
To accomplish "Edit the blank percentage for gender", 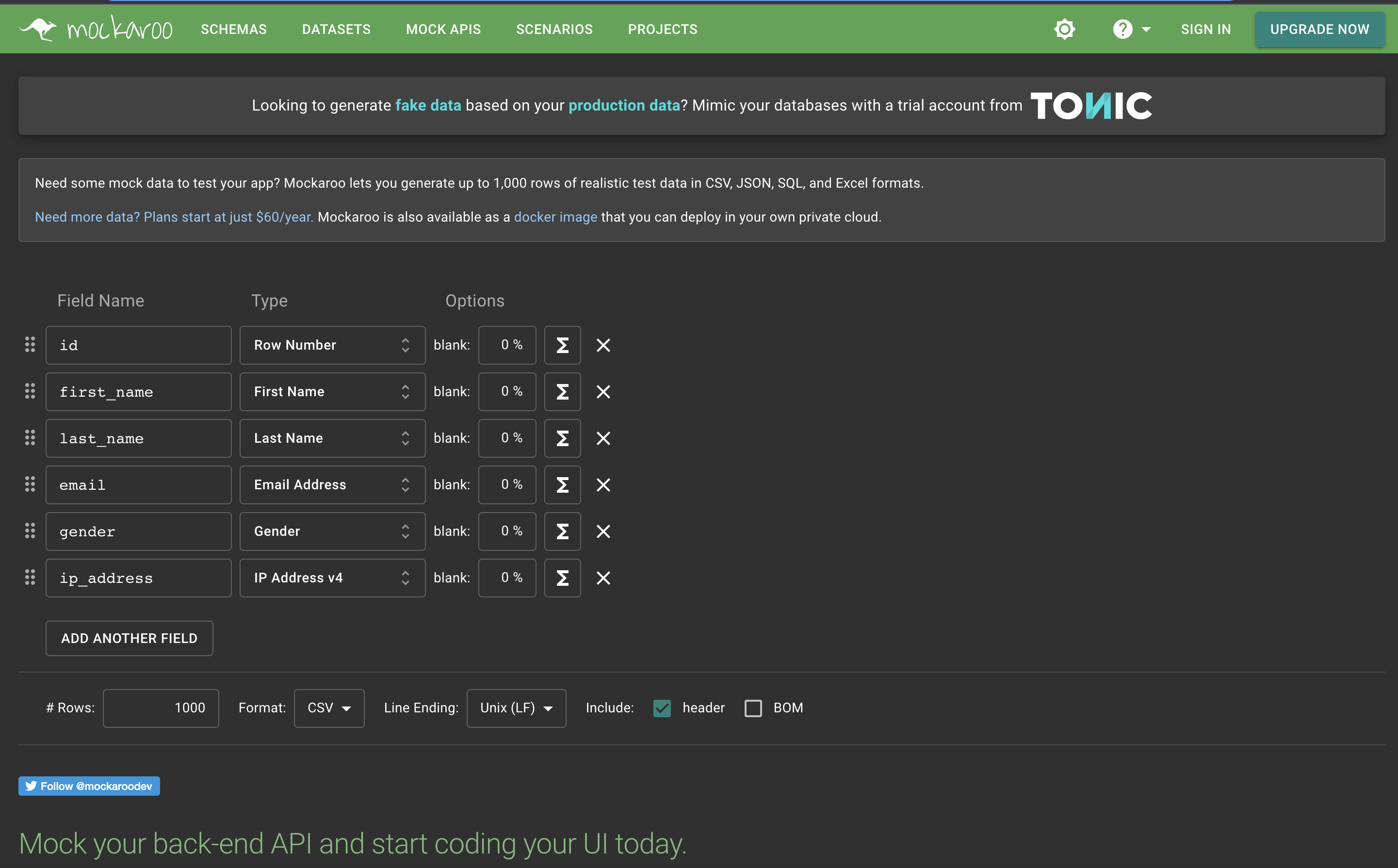I will (x=507, y=531).
